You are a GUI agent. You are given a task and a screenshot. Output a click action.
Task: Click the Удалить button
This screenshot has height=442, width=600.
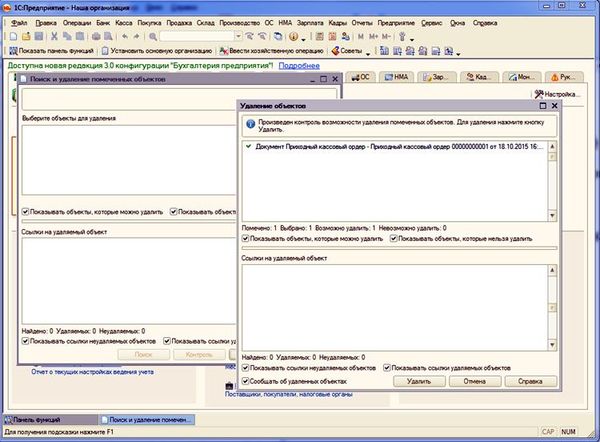[x=419, y=381]
